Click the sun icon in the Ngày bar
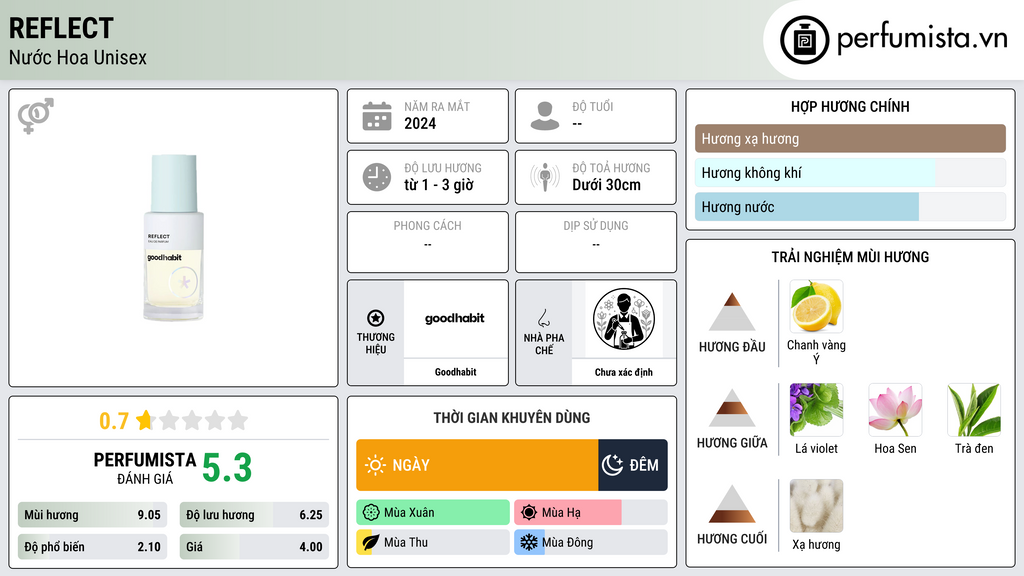 (376, 465)
